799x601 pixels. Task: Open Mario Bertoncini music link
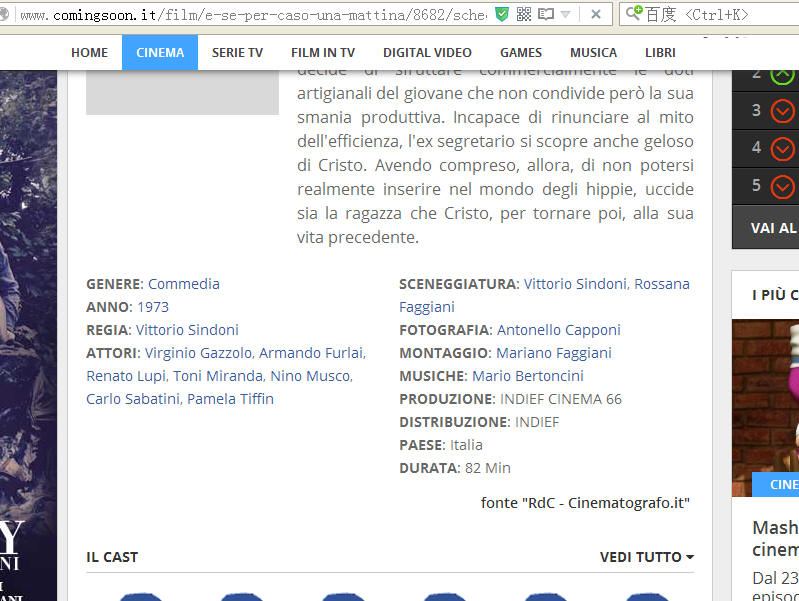(528, 376)
